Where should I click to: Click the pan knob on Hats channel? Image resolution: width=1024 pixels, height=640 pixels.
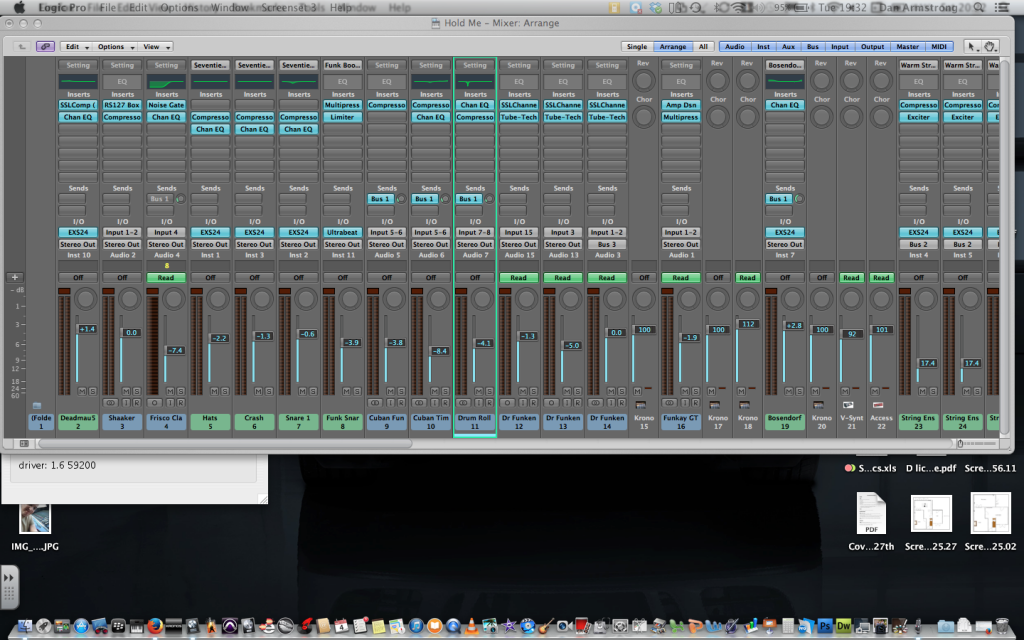coord(218,299)
